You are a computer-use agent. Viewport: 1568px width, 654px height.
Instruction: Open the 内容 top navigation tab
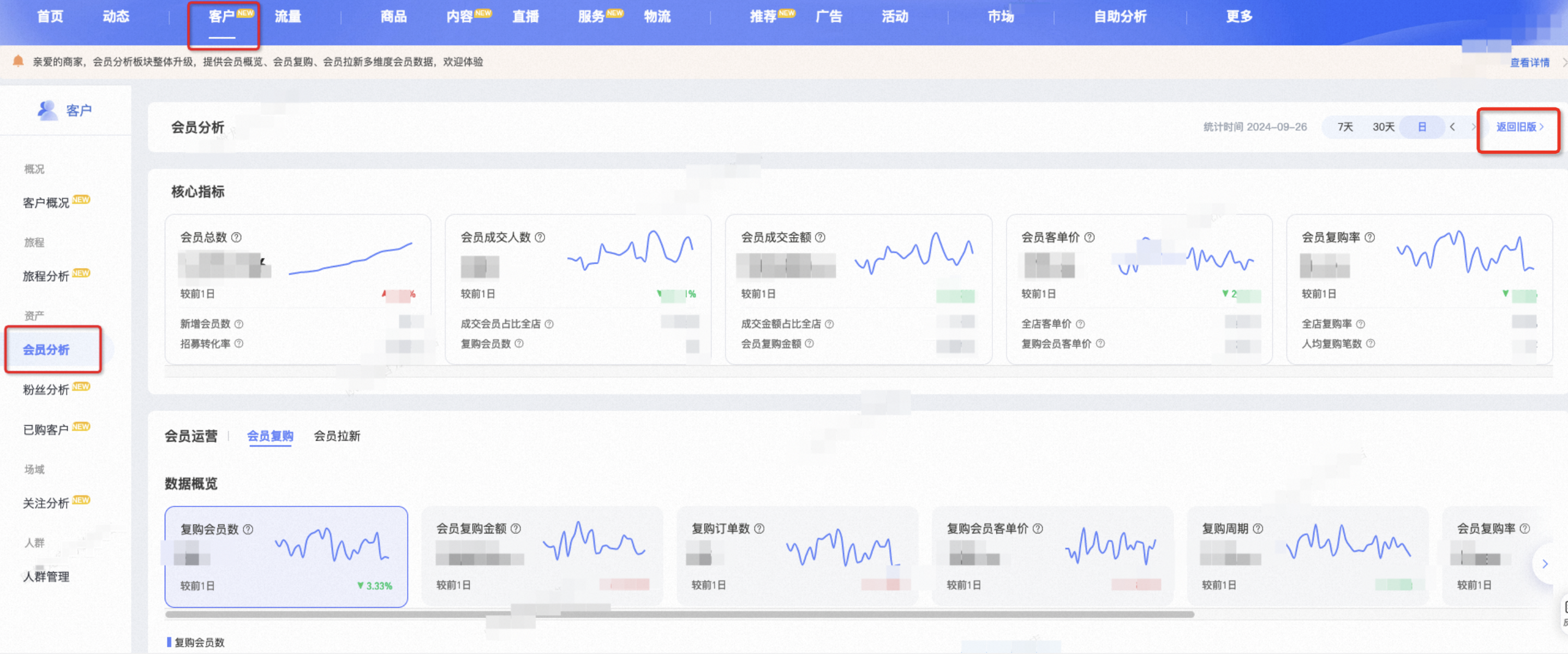pyautogui.click(x=459, y=16)
